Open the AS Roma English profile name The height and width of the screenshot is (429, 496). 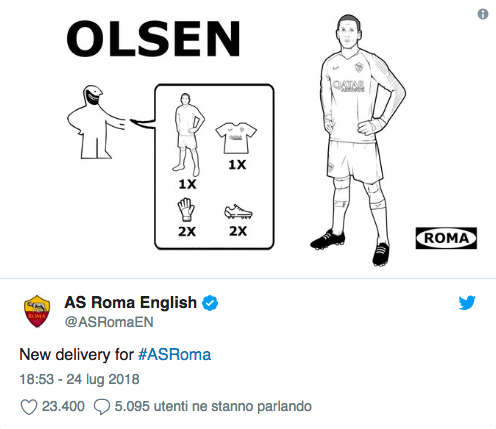(130, 302)
